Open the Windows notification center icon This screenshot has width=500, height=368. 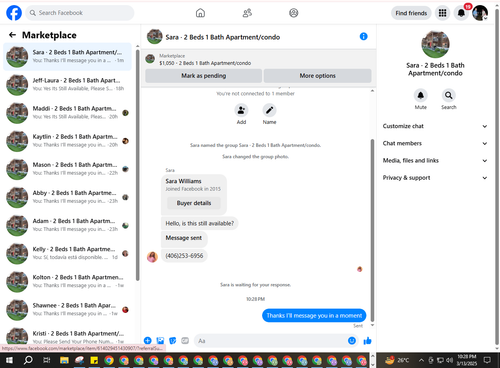point(487,360)
